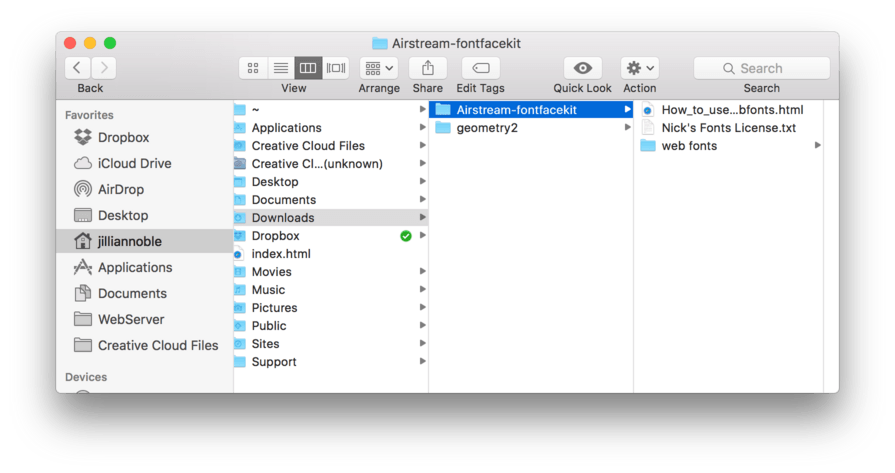
Task: Select the index.html file
Action: [x=330, y=254]
